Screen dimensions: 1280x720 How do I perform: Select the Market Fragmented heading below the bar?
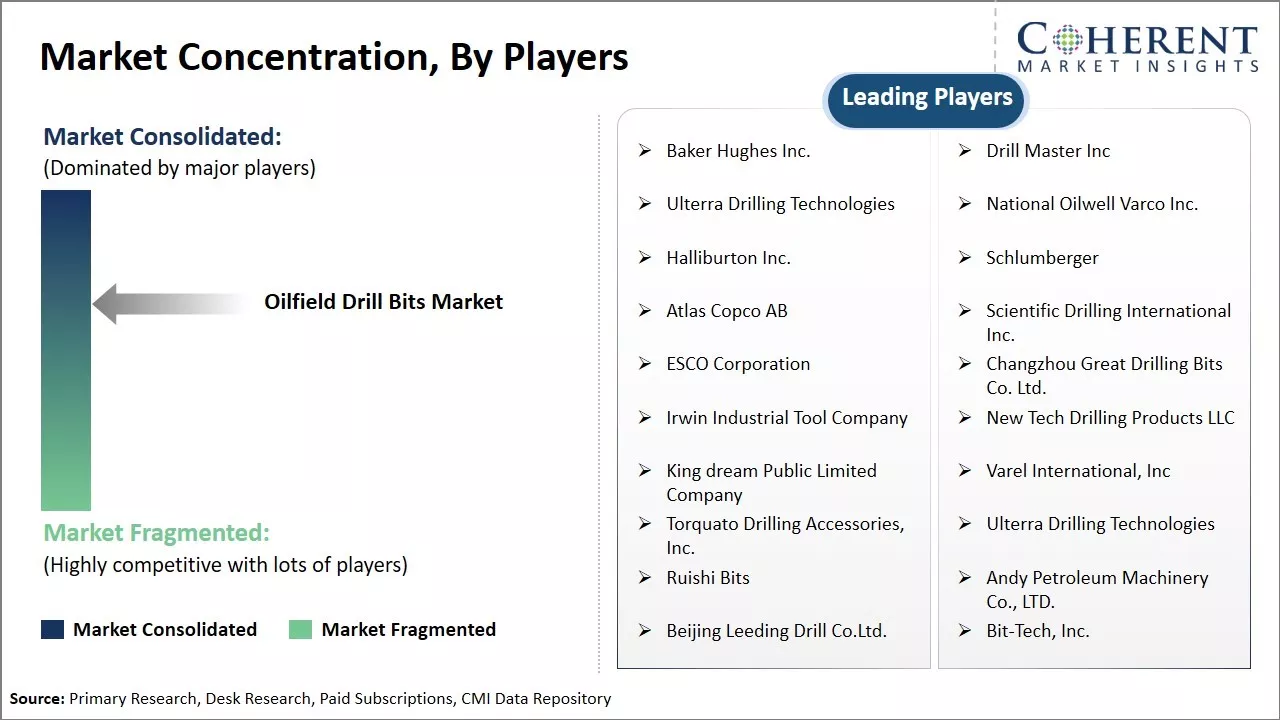156,533
